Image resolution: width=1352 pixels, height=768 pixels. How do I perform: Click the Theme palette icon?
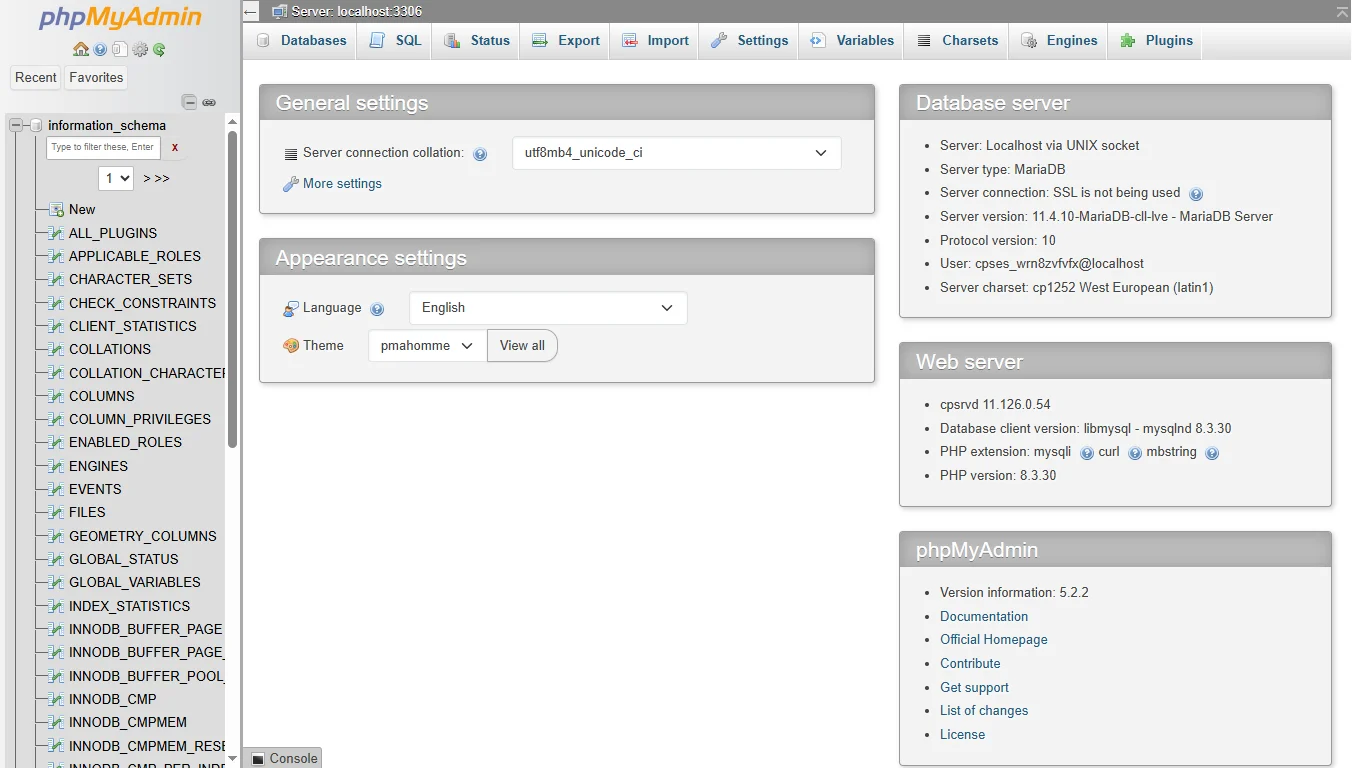pyautogui.click(x=291, y=345)
